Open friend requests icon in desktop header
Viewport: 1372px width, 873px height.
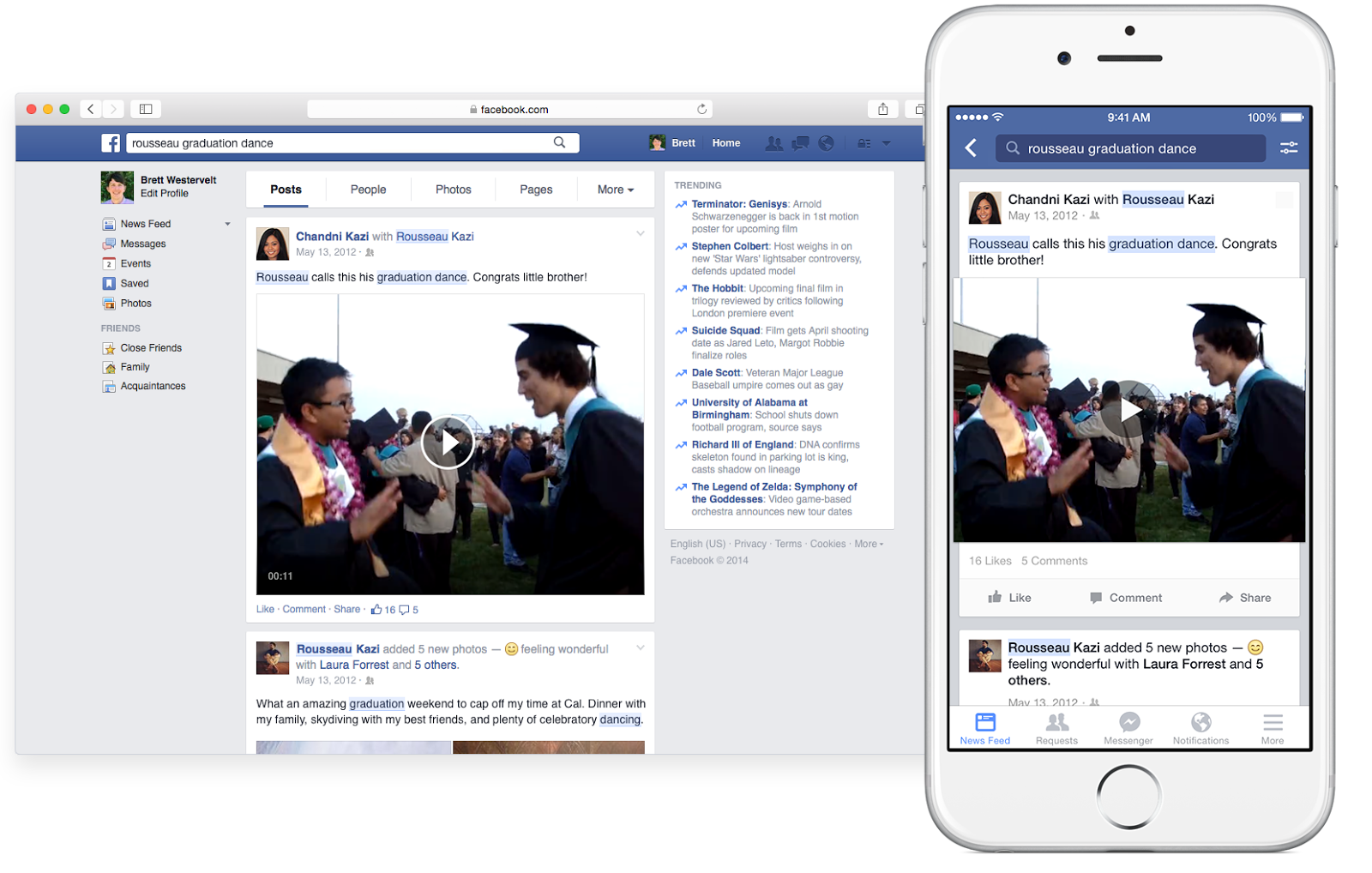[773, 143]
